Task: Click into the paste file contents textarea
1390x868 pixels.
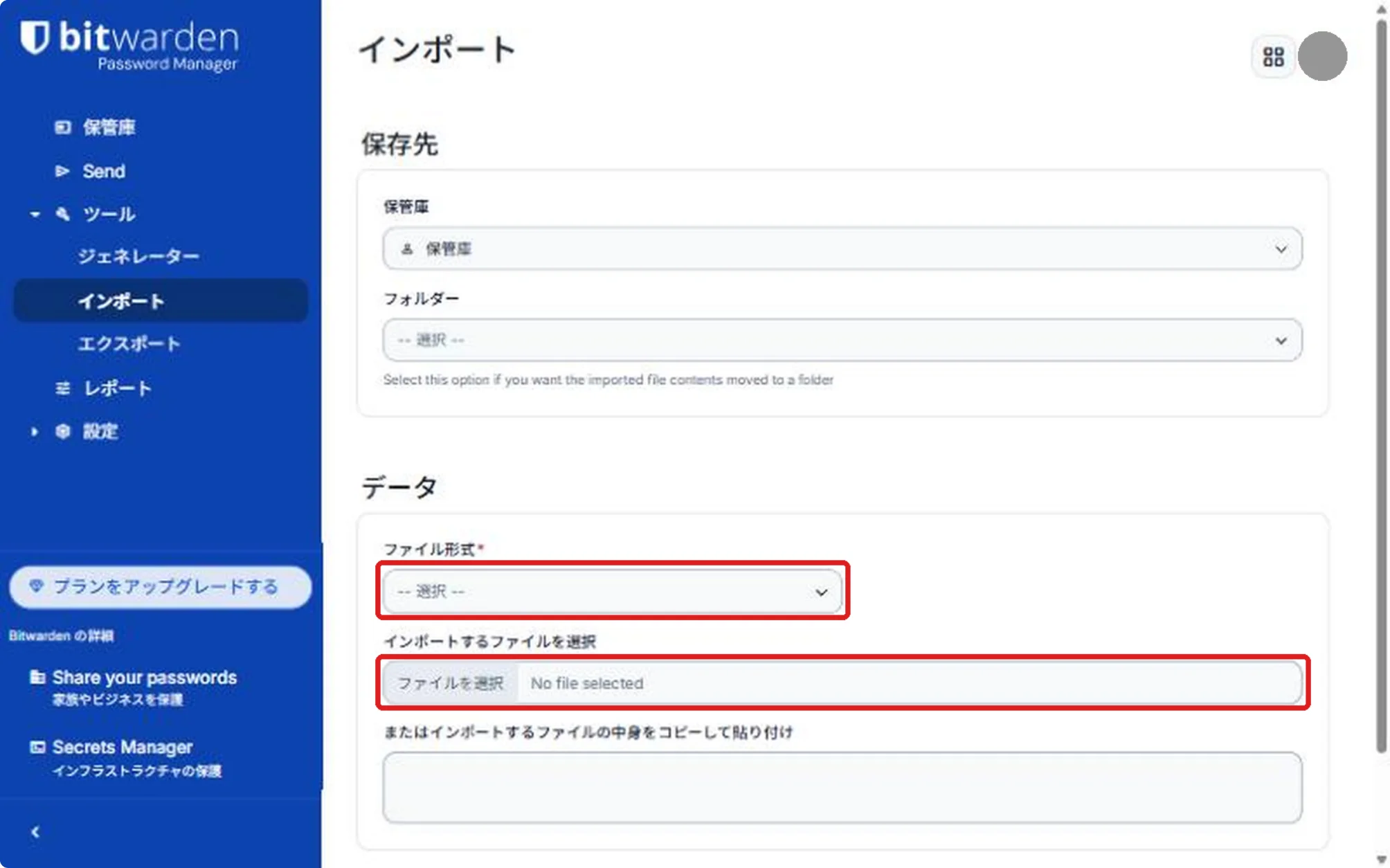Action: click(842, 788)
